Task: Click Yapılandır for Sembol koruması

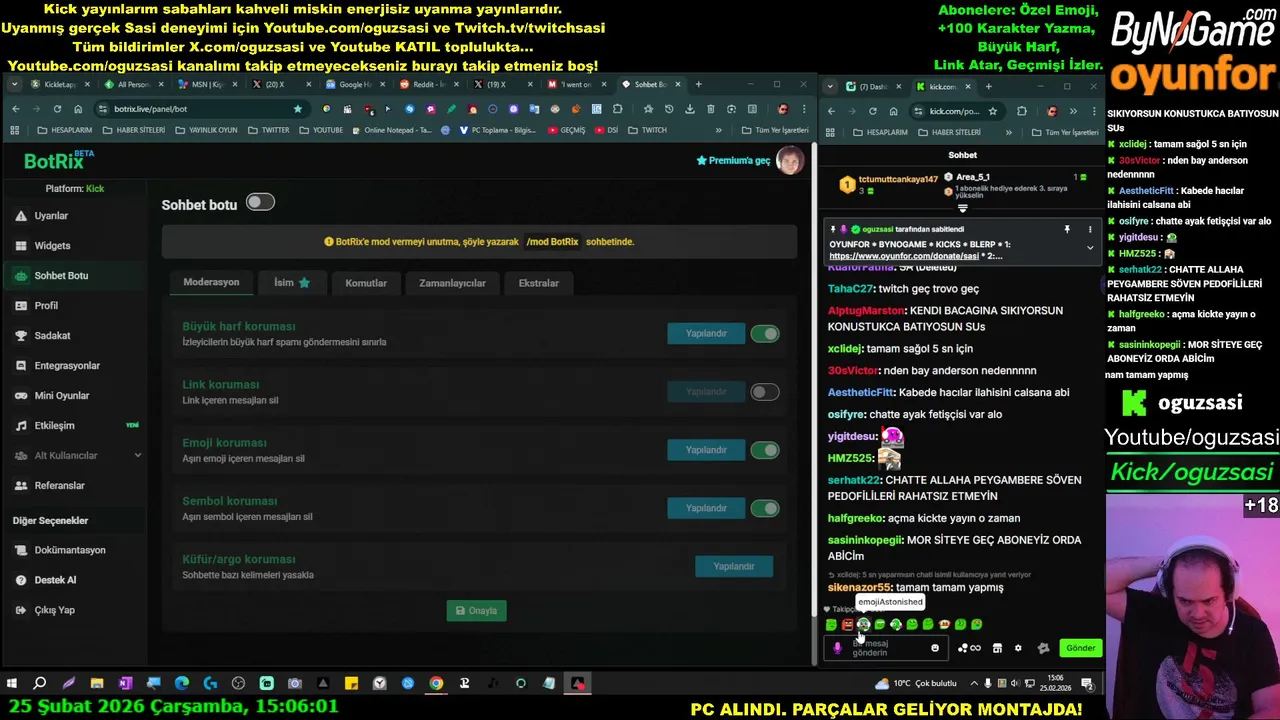Action: pyautogui.click(x=706, y=508)
